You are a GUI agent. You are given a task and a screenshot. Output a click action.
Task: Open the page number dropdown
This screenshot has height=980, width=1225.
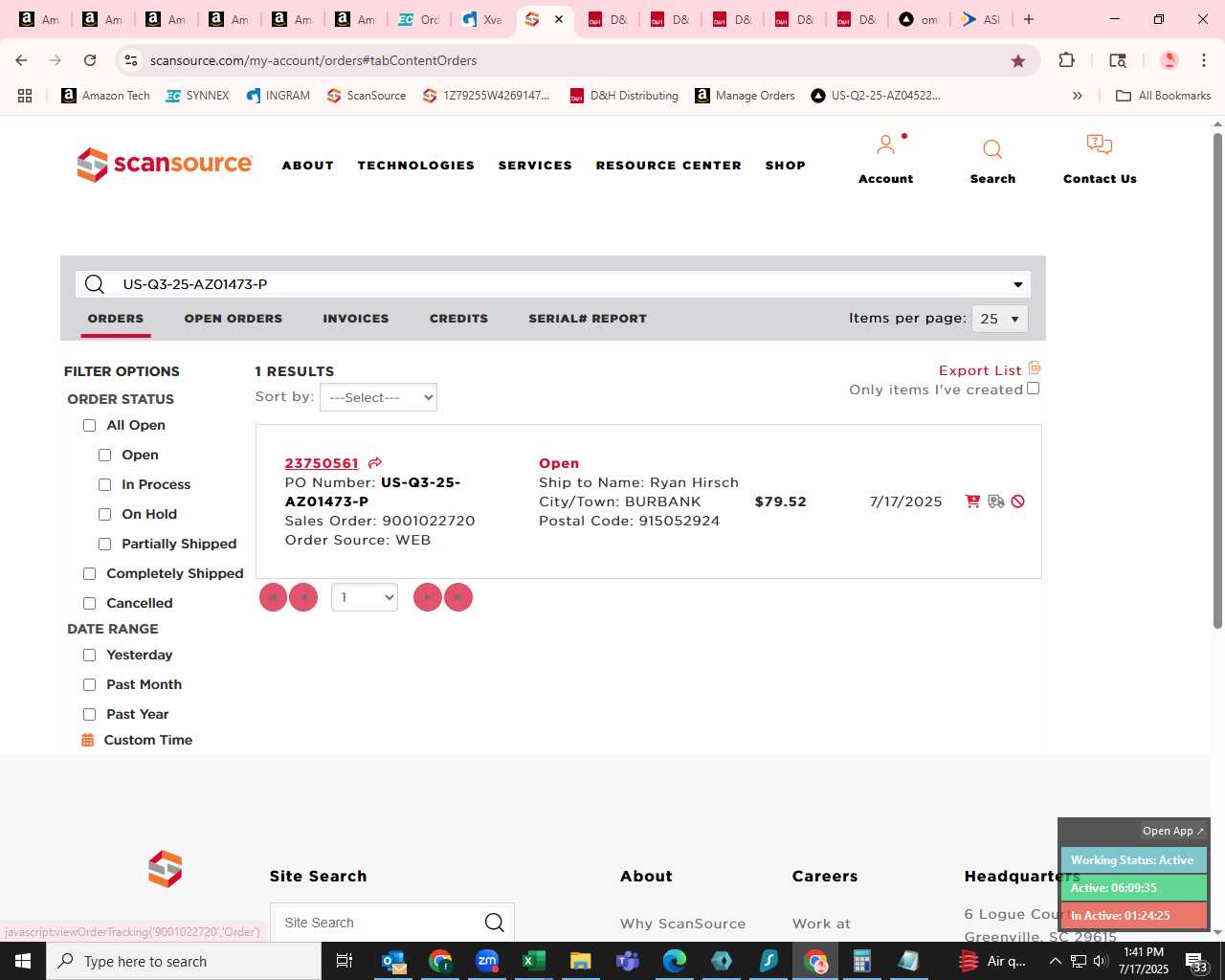365,597
